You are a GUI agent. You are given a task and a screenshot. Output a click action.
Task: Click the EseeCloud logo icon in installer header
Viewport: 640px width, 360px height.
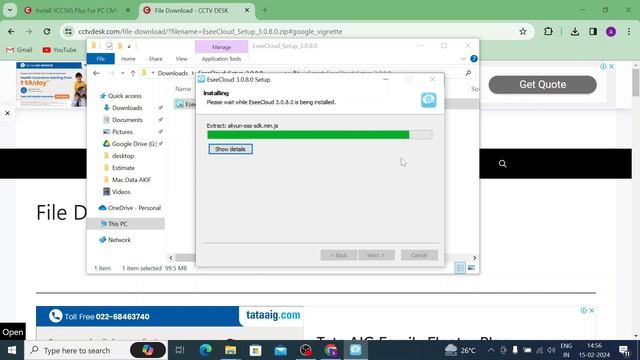click(429, 100)
